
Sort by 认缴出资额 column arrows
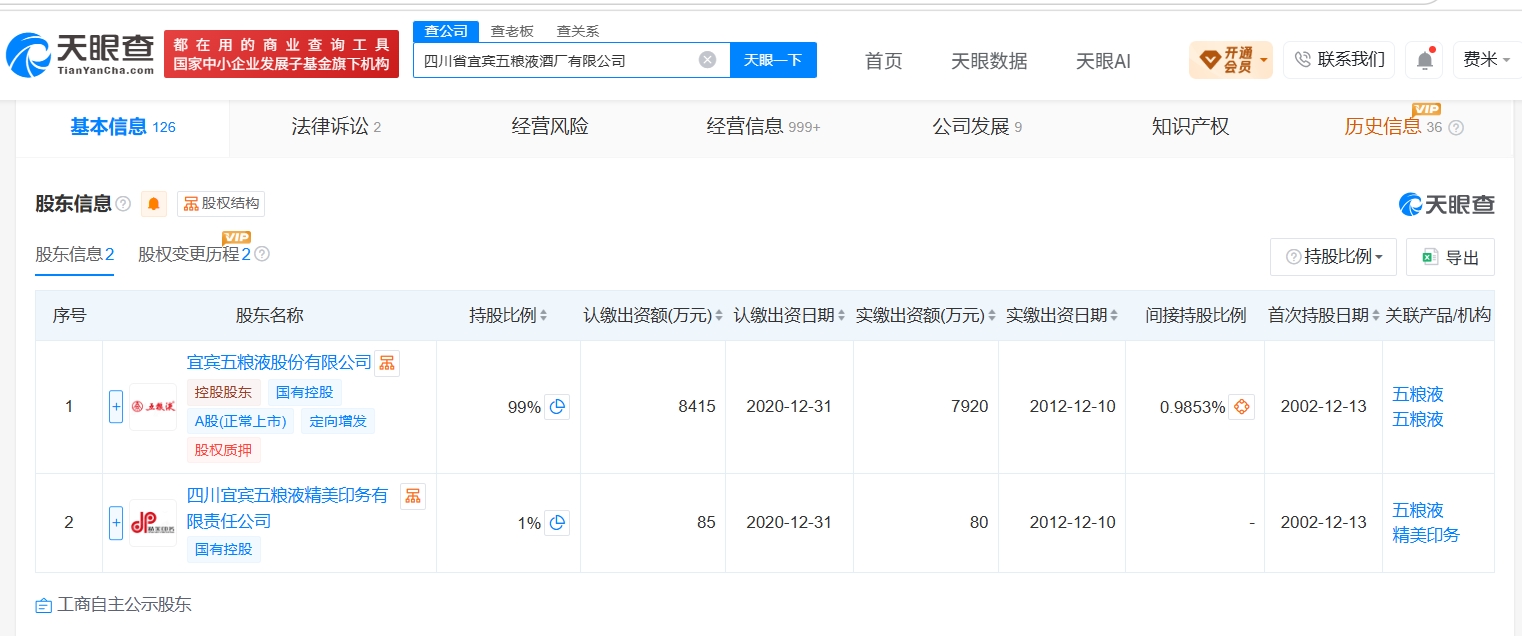tap(720, 316)
